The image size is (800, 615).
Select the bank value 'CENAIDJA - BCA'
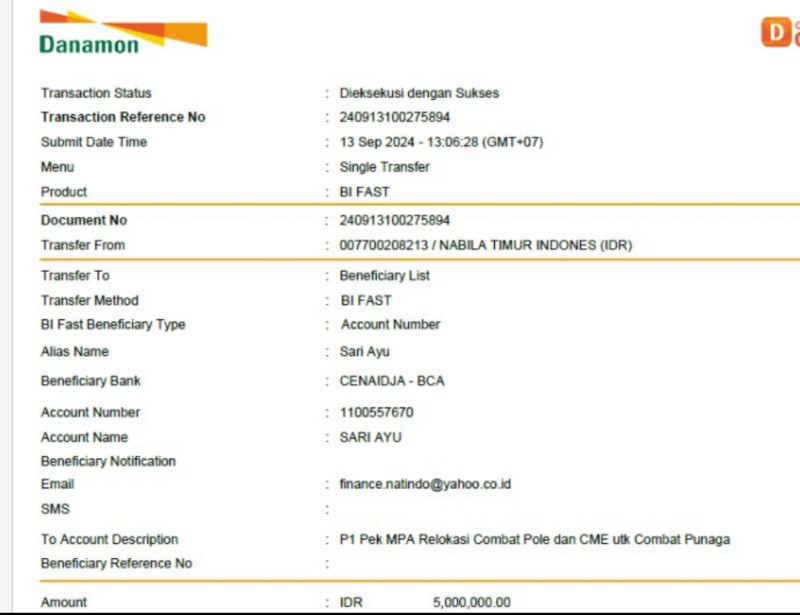pos(392,381)
